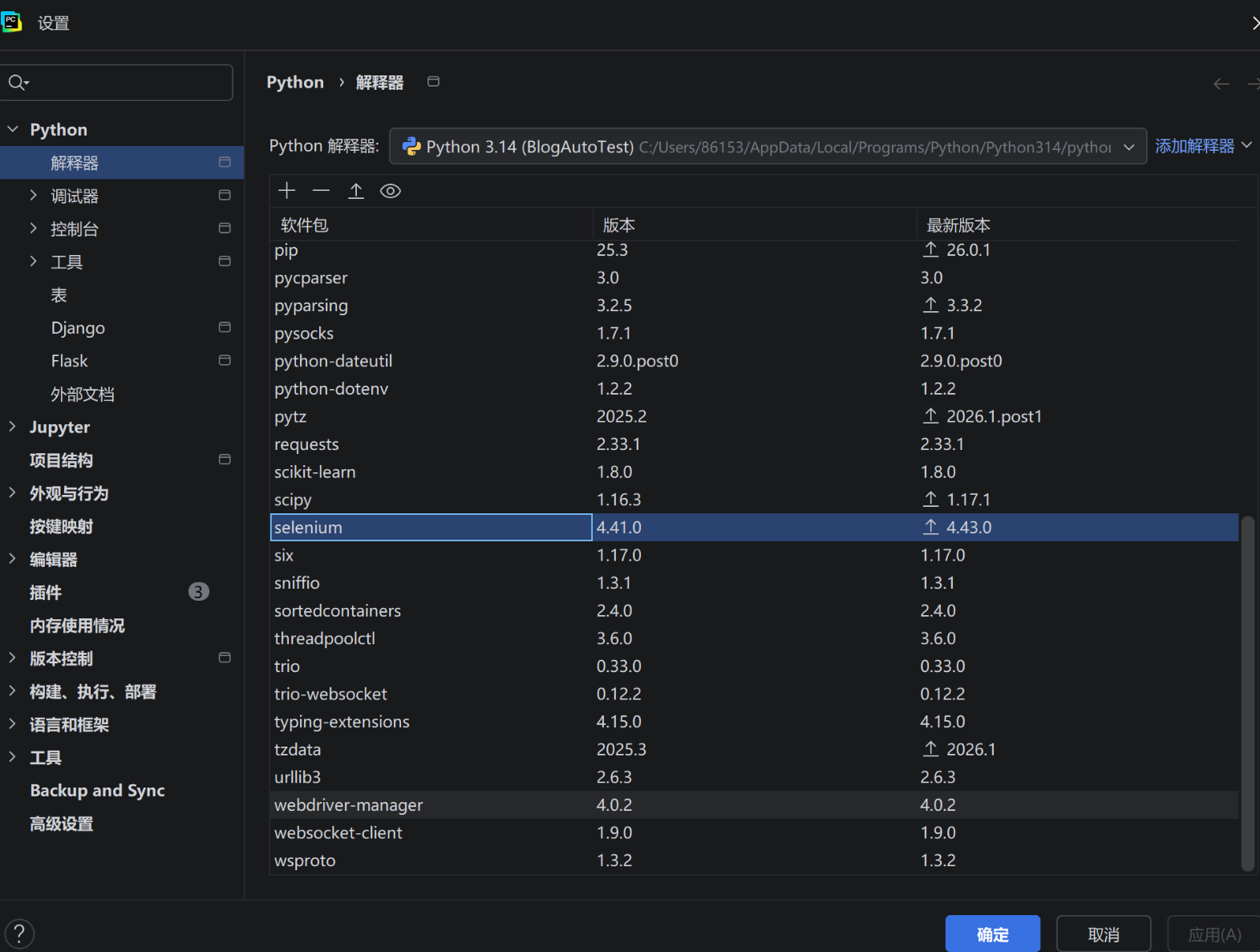Expand the 外观与行为 section
1260x952 pixels.
pos(13,492)
